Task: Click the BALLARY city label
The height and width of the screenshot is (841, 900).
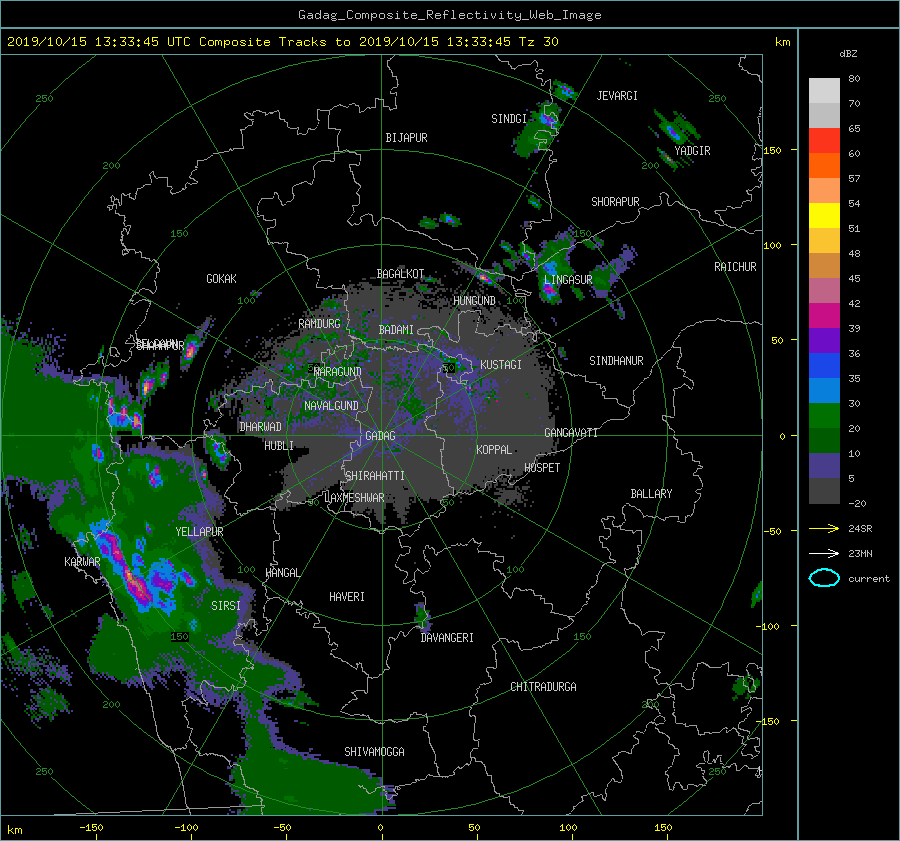Action: [x=651, y=494]
